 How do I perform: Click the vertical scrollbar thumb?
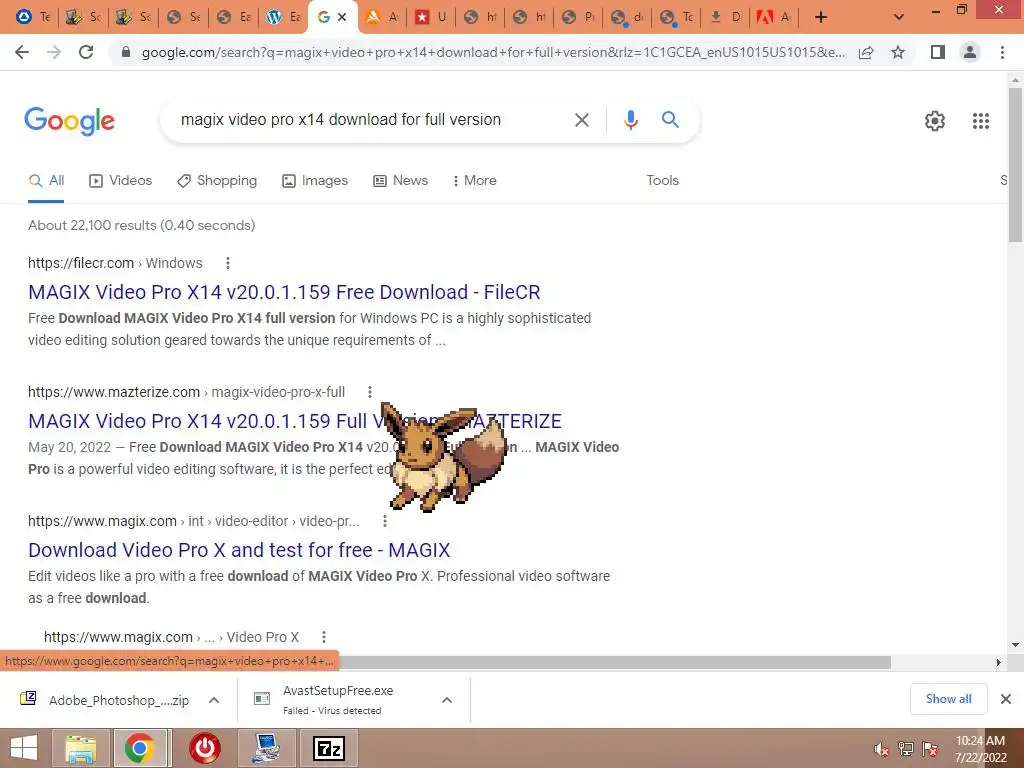(1016, 163)
